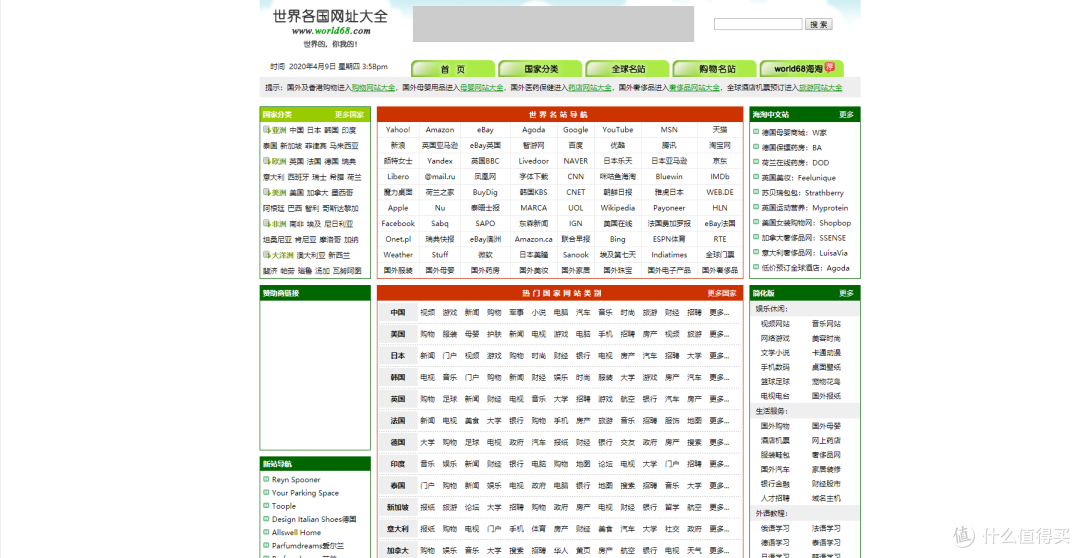This screenshot has height=558, width=1080.
Task: Open 更多 in 海淘中文站 header
Action: click(847, 114)
